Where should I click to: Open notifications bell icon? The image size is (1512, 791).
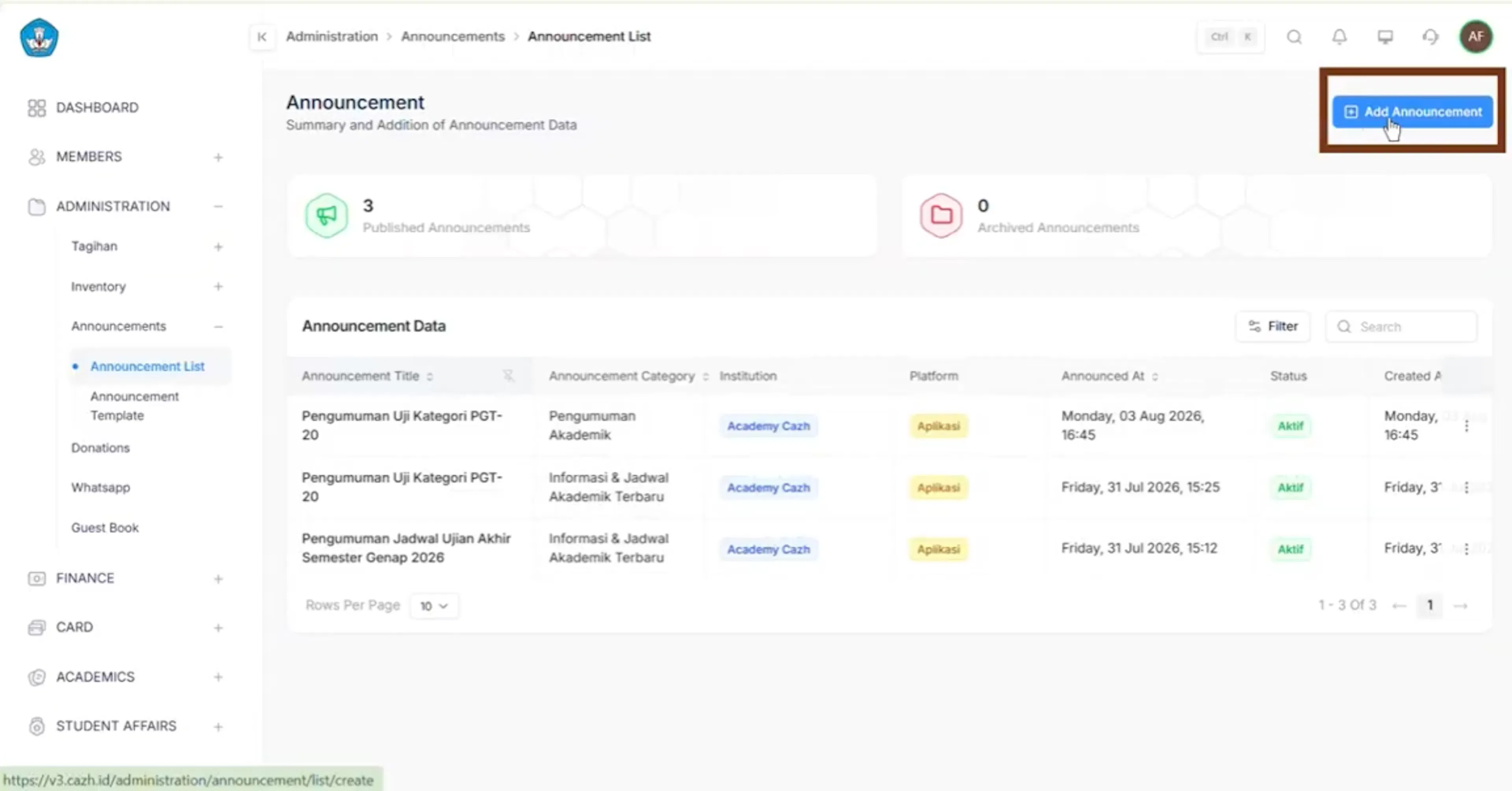(x=1340, y=37)
